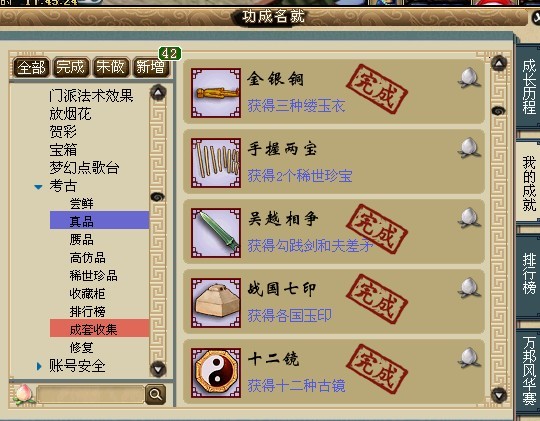Click achievement list scrollbar thumb
The width and height of the screenshot is (540, 421).
499,111
